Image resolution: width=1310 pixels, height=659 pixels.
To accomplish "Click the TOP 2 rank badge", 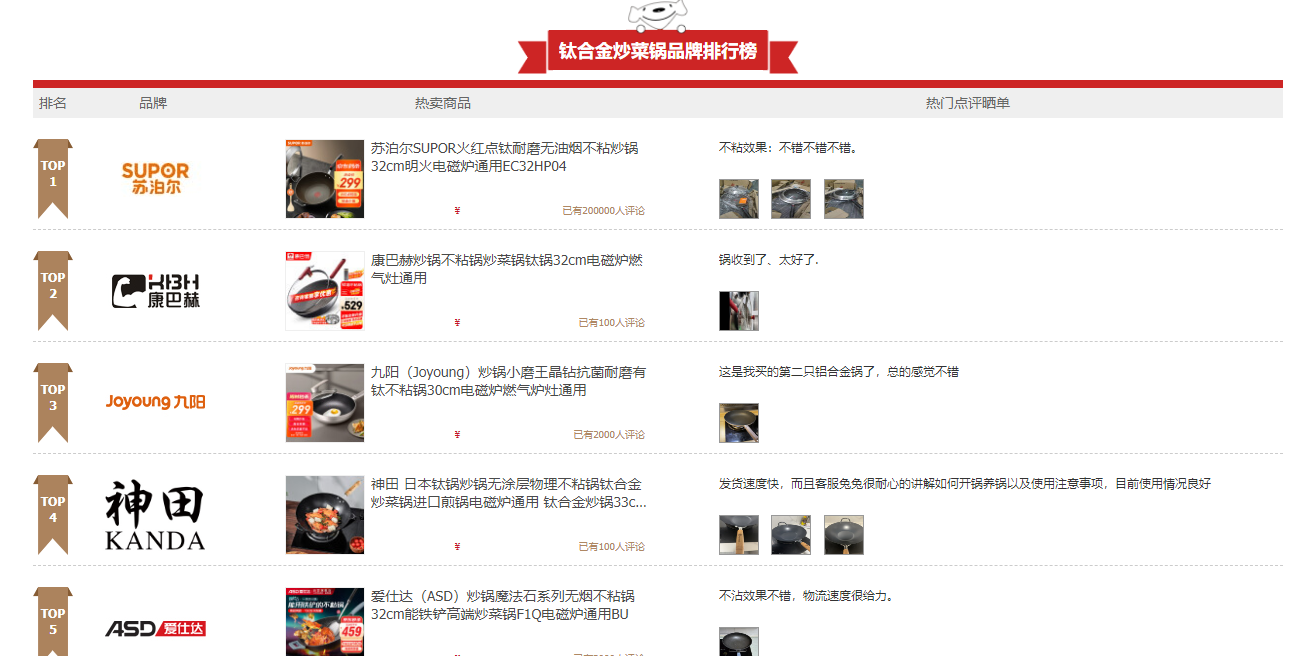I will (x=53, y=290).
